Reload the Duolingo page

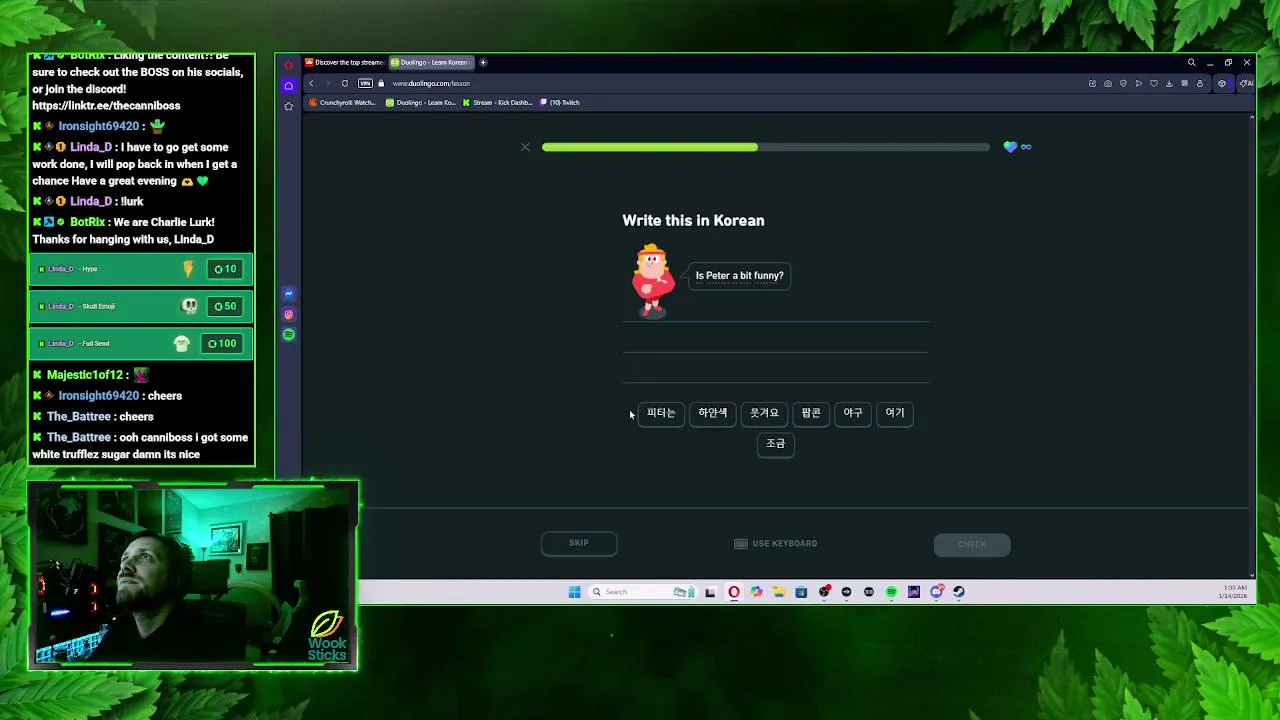345,83
